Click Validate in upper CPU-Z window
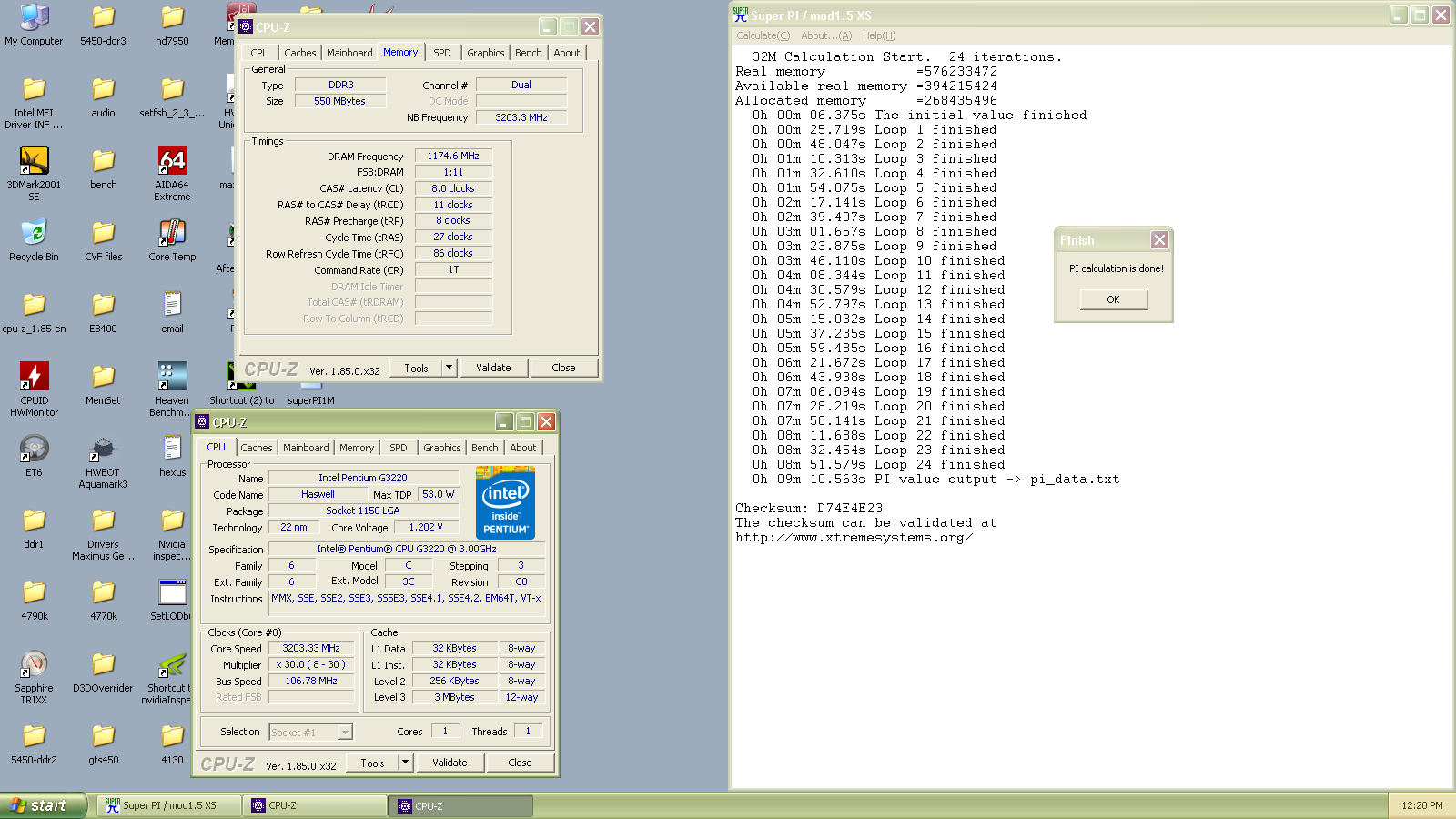 (493, 368)
